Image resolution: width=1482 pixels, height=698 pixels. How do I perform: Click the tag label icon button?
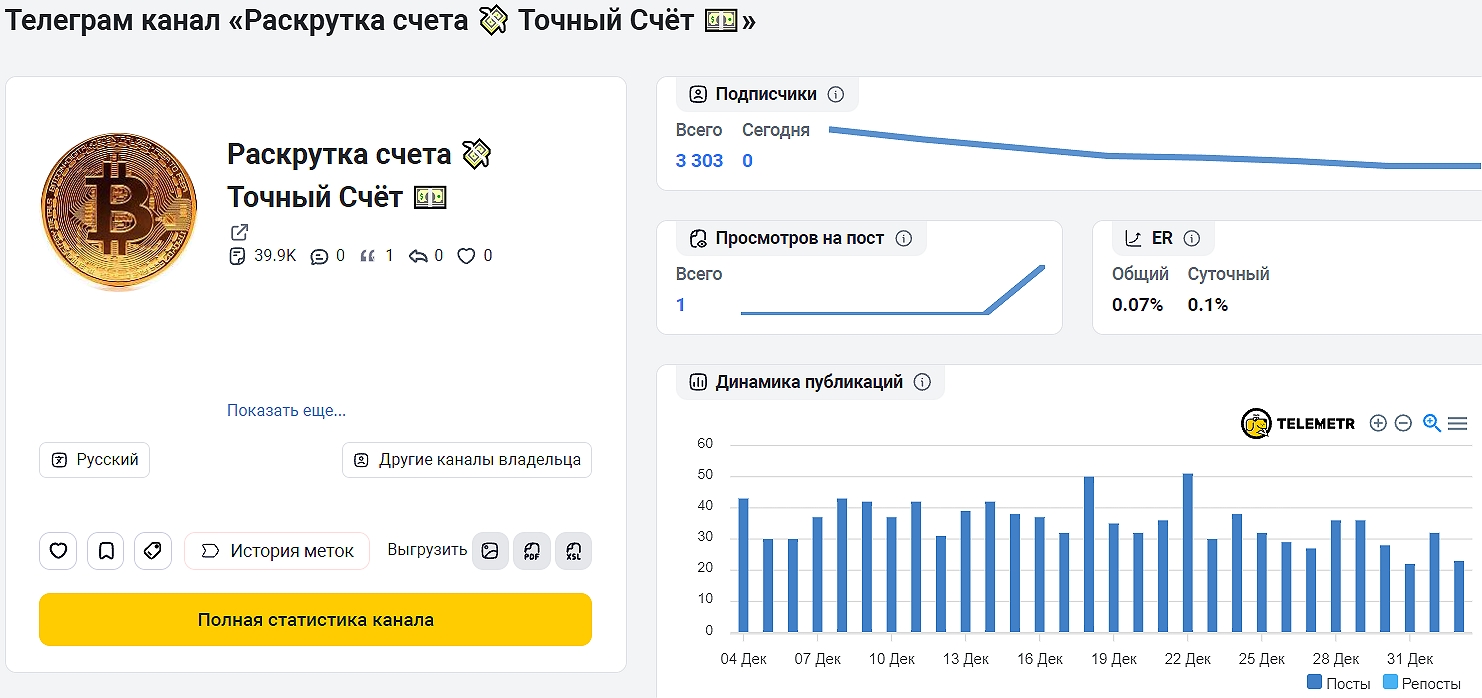(x=153, y=551)
